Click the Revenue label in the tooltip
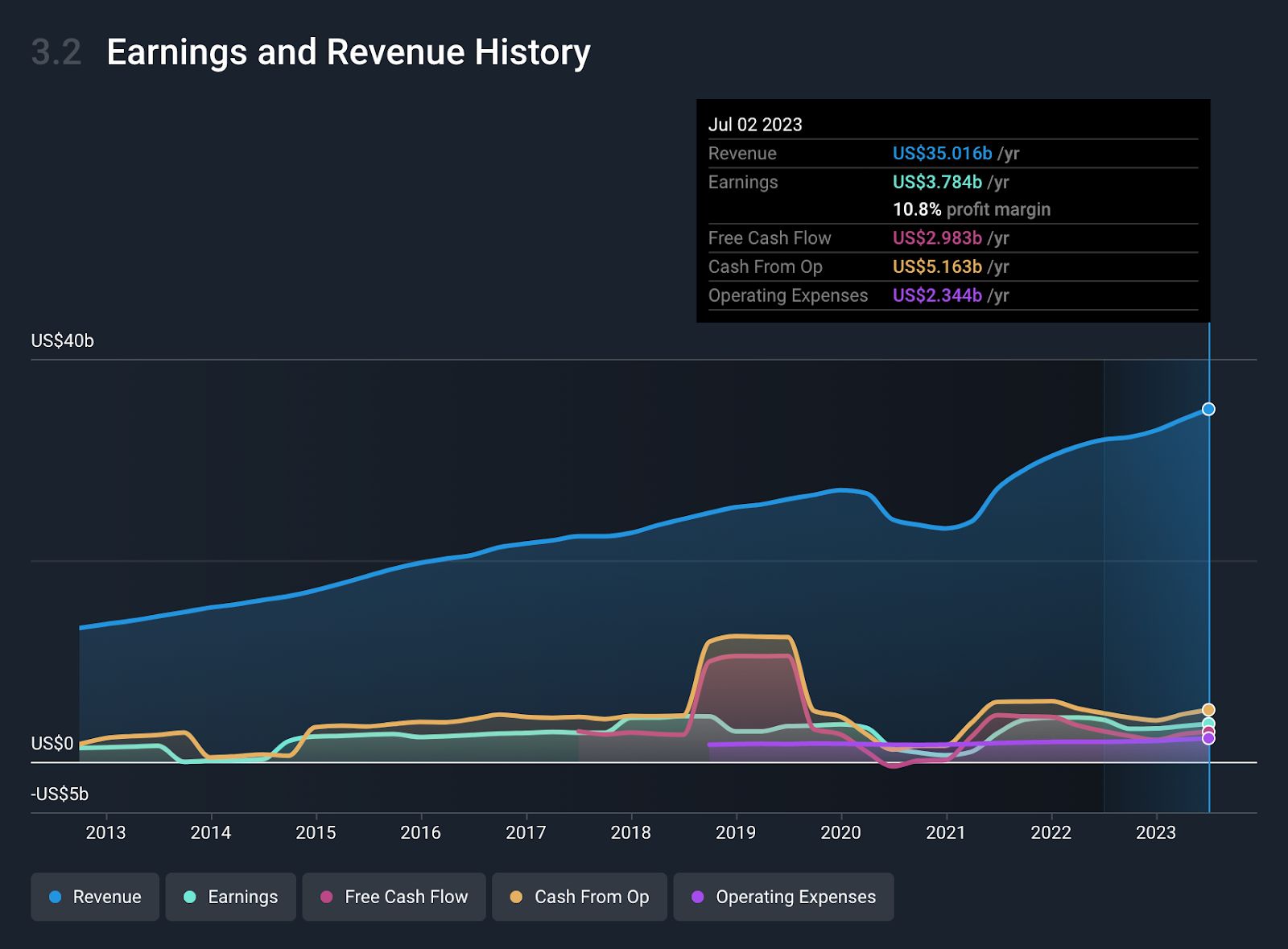The width and height of the screenshot is (1288, 949). point(742,153)
